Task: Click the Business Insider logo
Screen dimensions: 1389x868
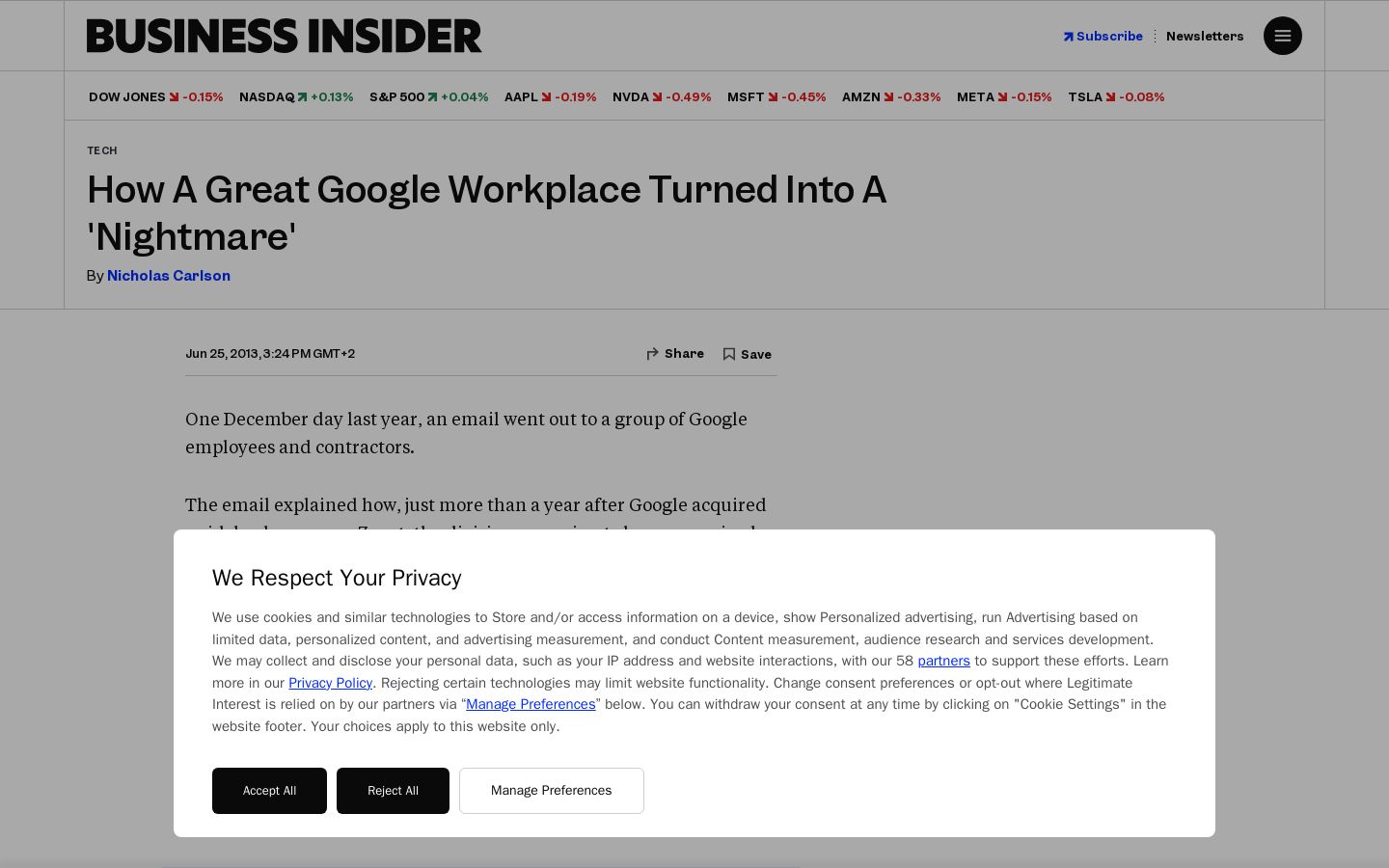Action: 284,36
